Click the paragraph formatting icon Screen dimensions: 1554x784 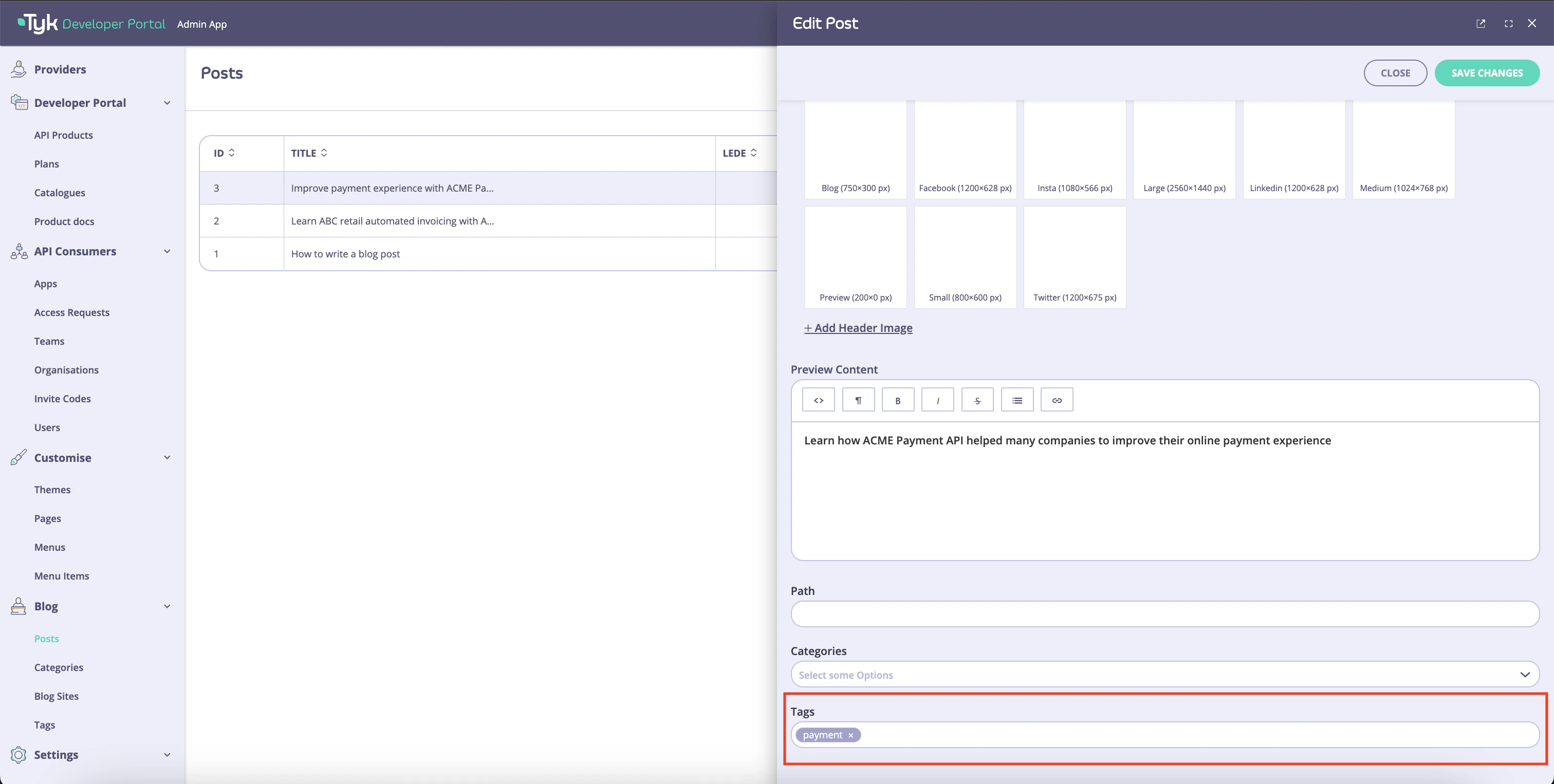[x=858, y=399]
